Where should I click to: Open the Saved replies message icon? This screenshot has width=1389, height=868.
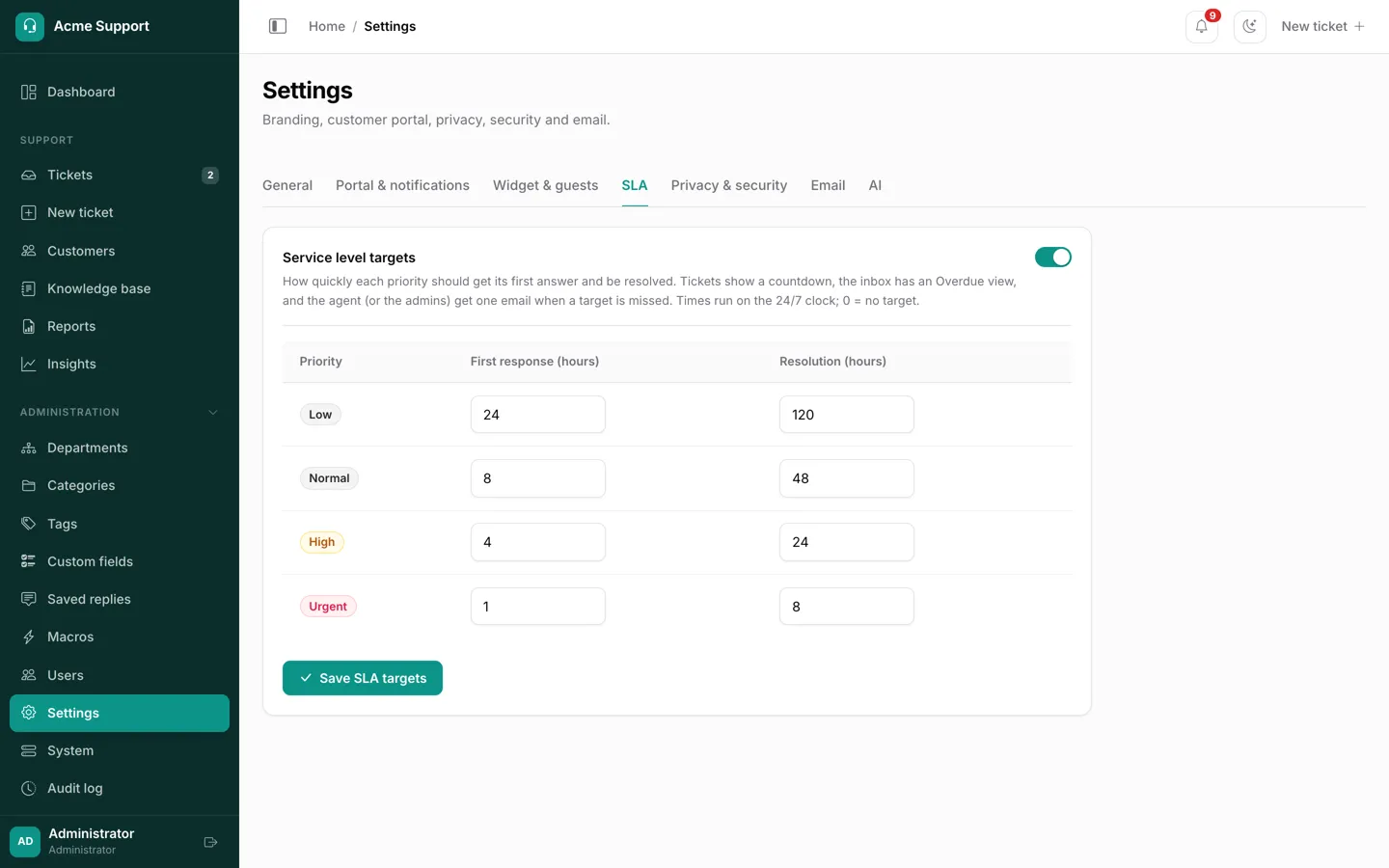tap(29, 599)
